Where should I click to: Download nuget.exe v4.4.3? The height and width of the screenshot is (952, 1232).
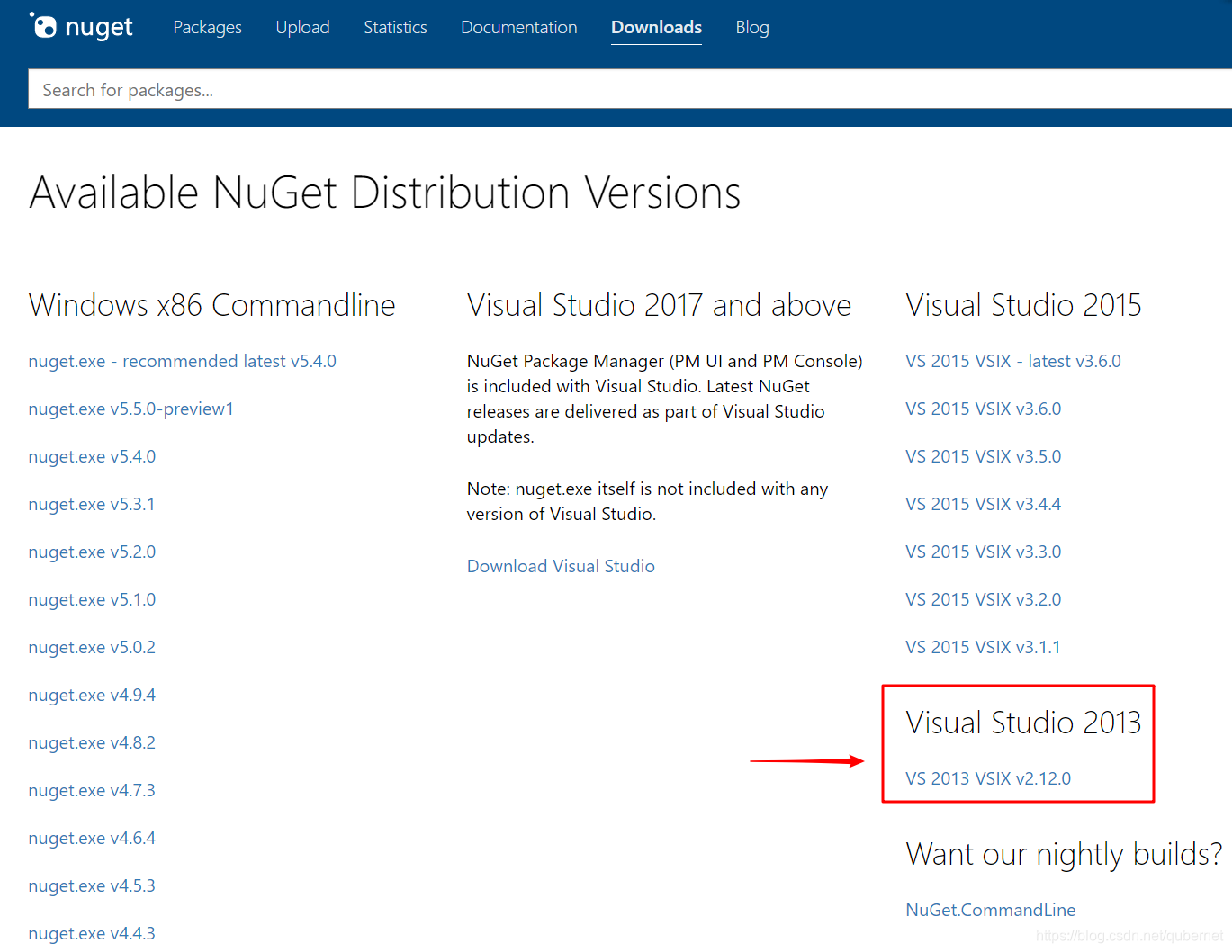92,933
